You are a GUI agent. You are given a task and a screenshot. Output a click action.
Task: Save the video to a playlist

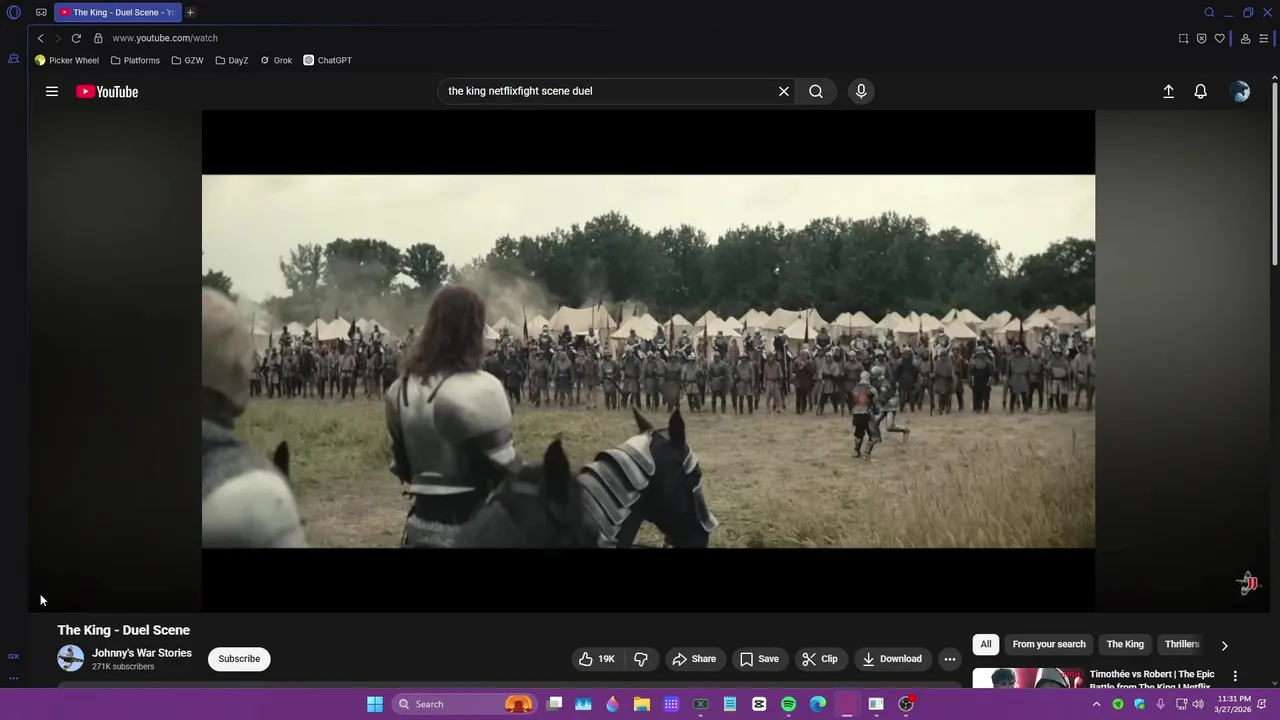pyautogui.click(x=759, y=659)
